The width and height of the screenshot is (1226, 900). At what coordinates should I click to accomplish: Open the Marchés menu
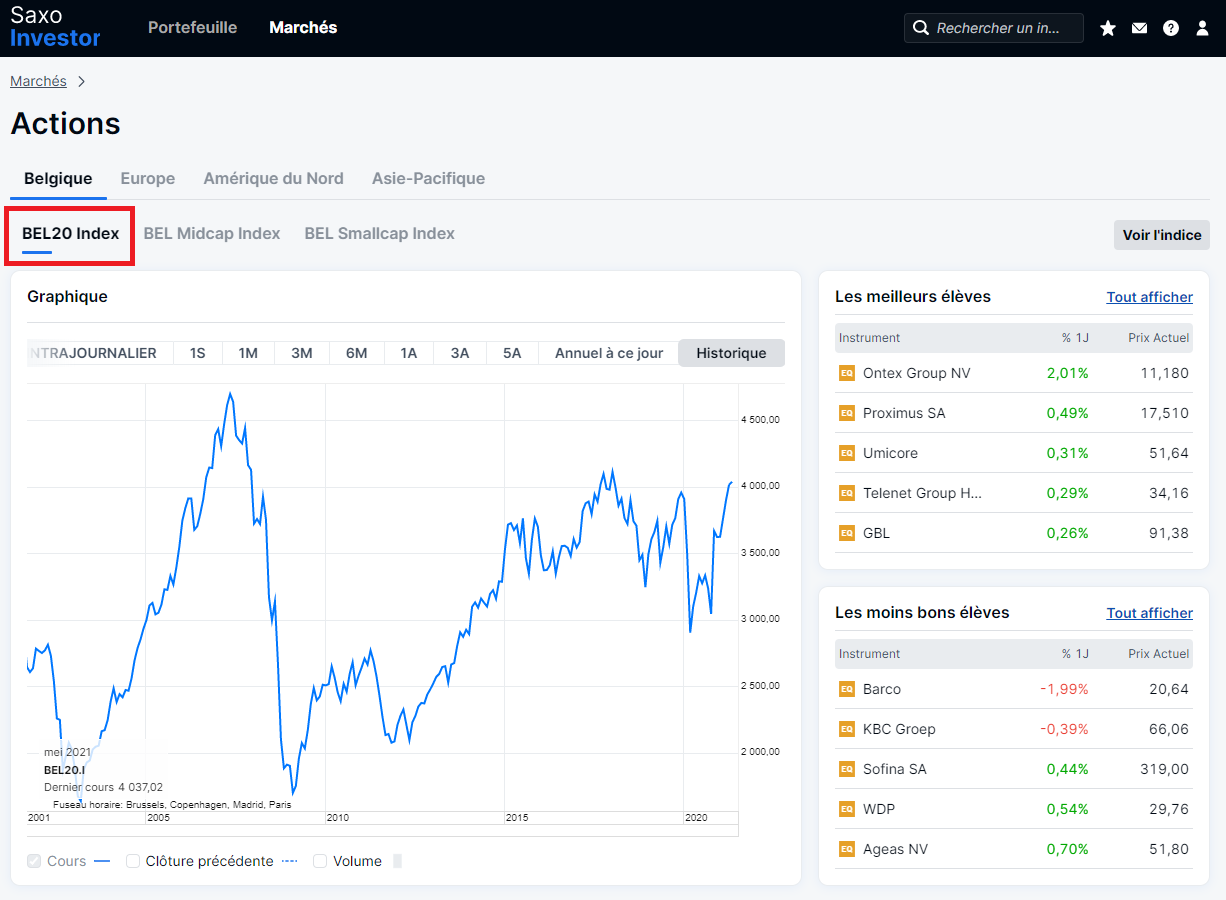point(303,28)
